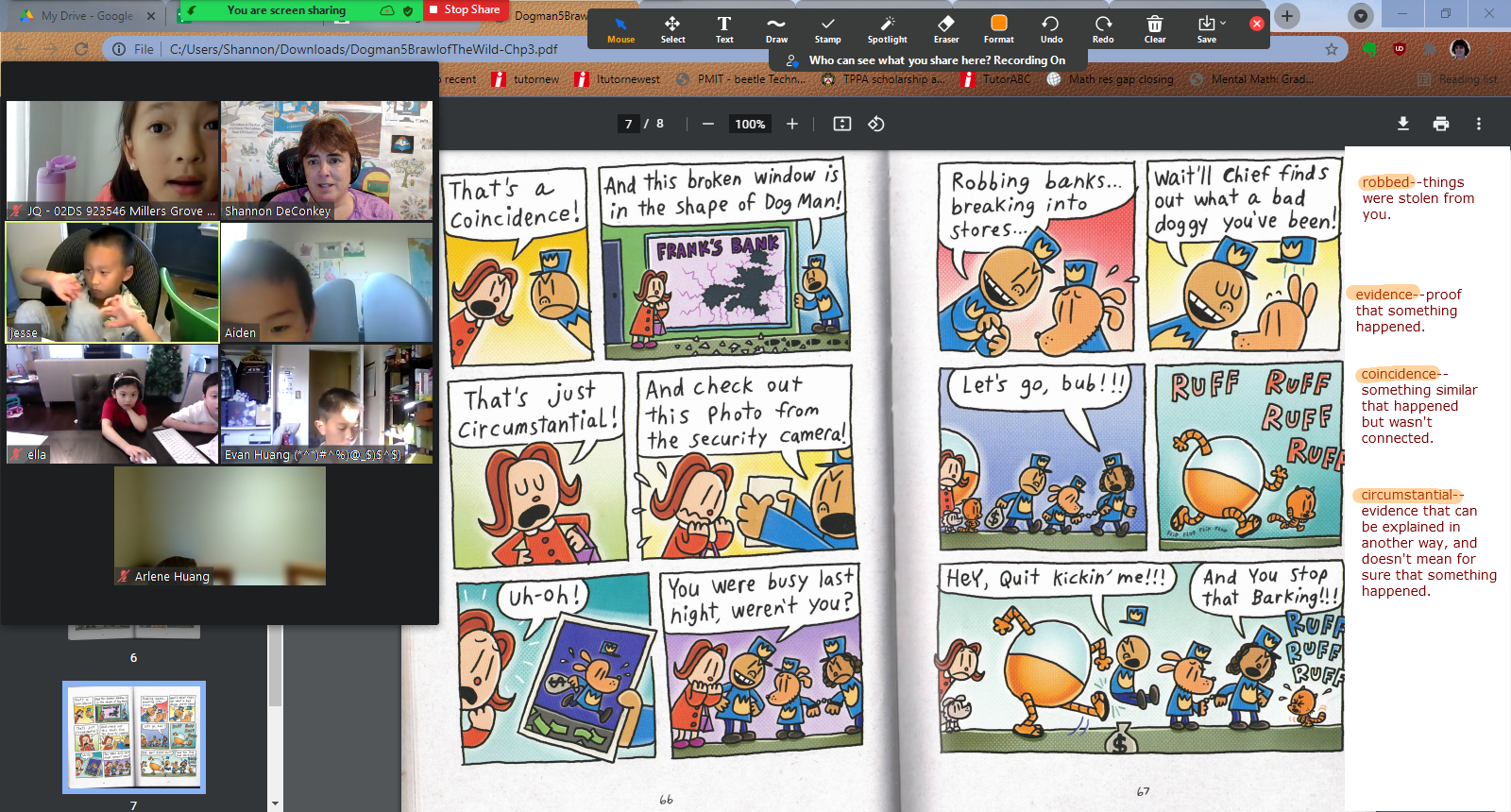Viewport: 1511px width, 812px height.
Task: Select JQ Millers Grove video tile
Action: pos(112,161)
